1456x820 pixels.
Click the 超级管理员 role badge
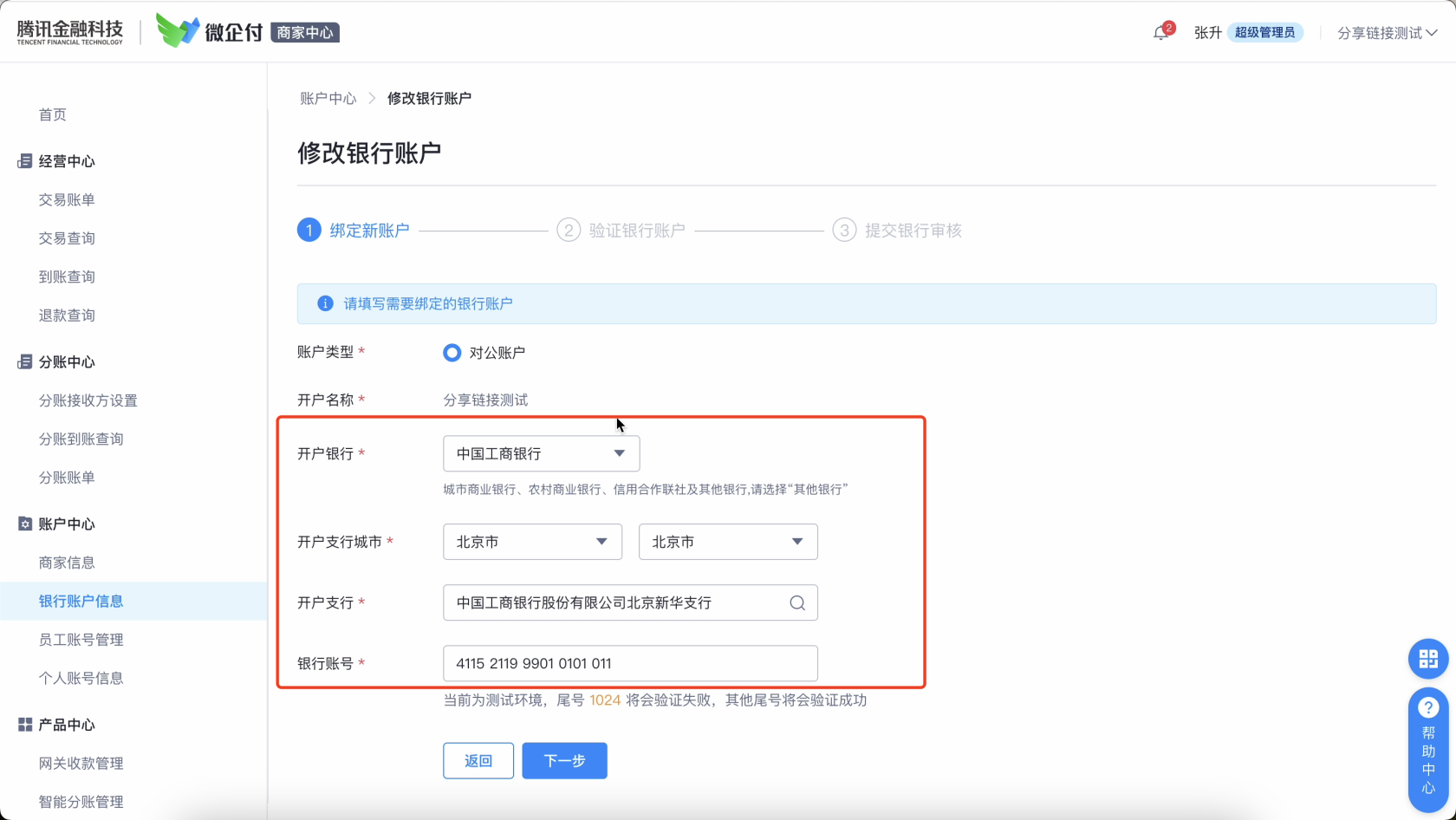1265,33
